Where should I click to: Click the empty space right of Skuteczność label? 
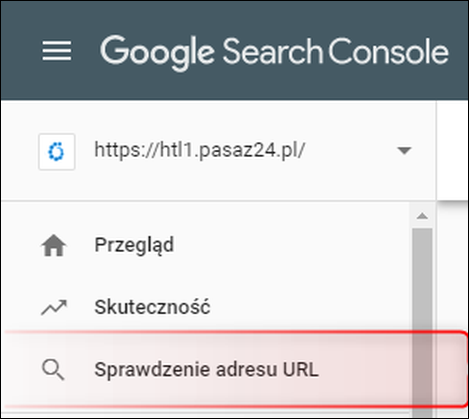(x=308, y=307)
